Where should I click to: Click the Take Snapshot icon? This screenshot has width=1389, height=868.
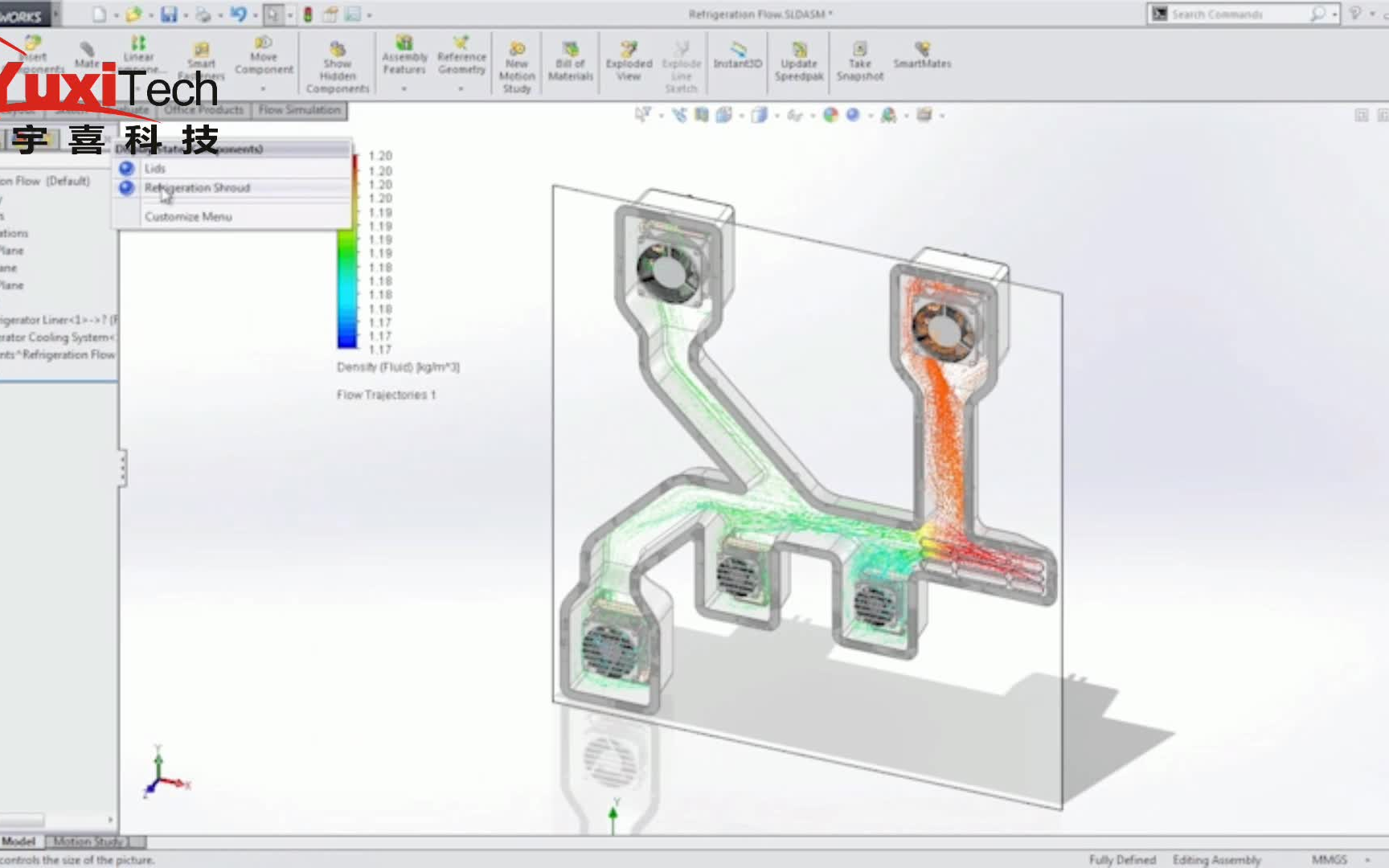click(x=859, y=56)
